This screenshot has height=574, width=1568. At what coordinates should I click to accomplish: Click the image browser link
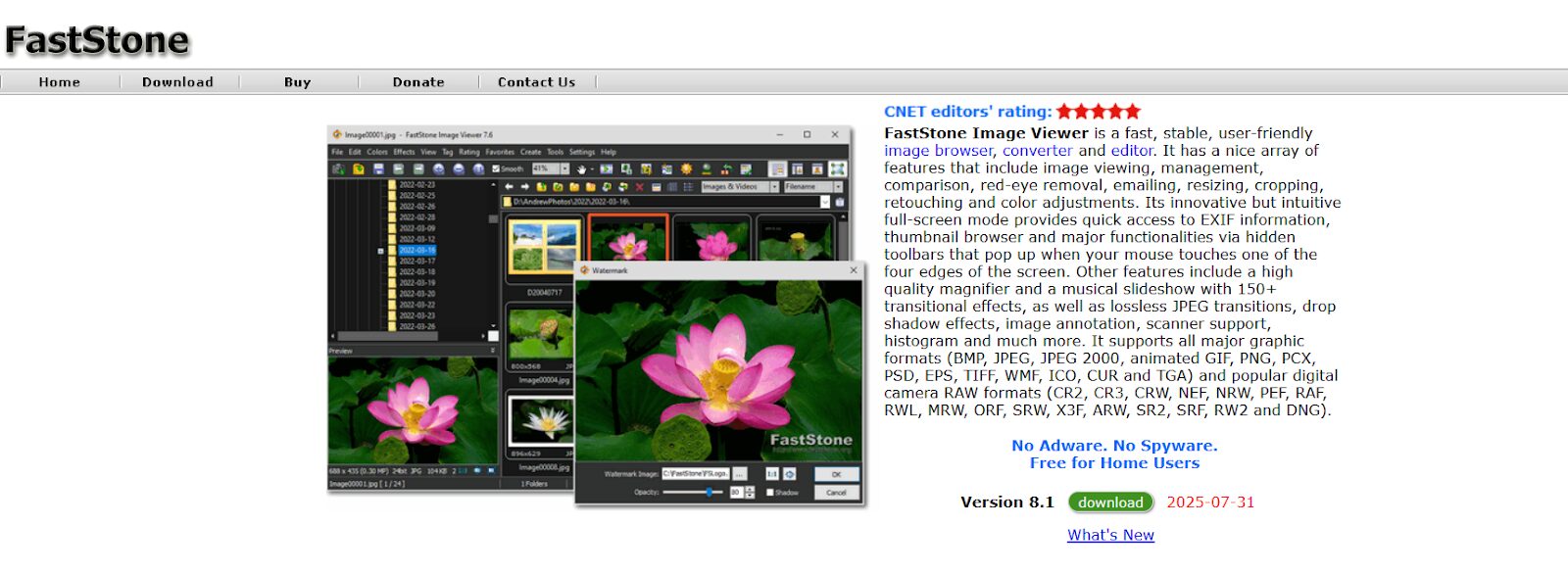pos(938,151)
